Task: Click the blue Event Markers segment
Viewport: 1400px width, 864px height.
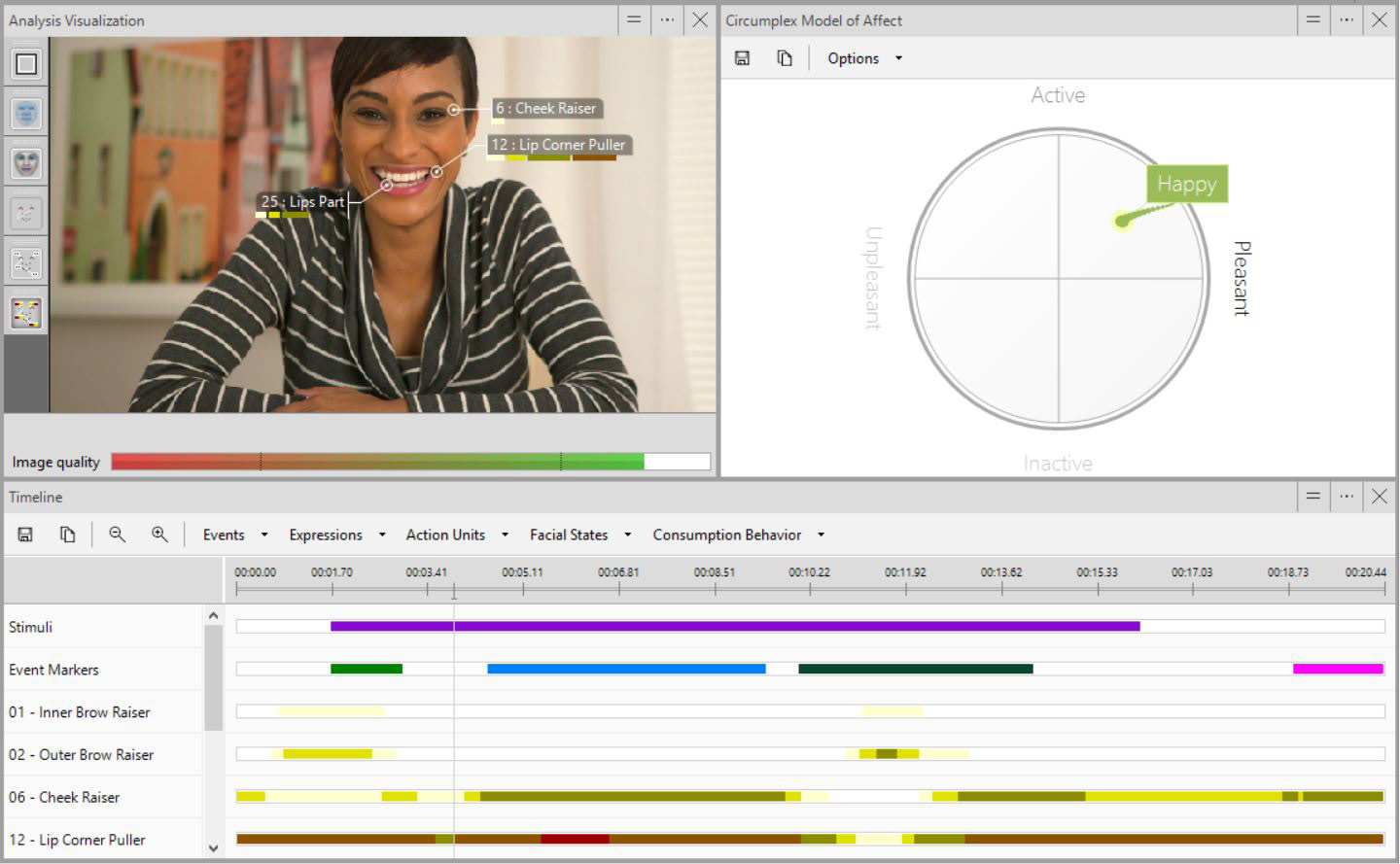Action: (x=626, y=669)
